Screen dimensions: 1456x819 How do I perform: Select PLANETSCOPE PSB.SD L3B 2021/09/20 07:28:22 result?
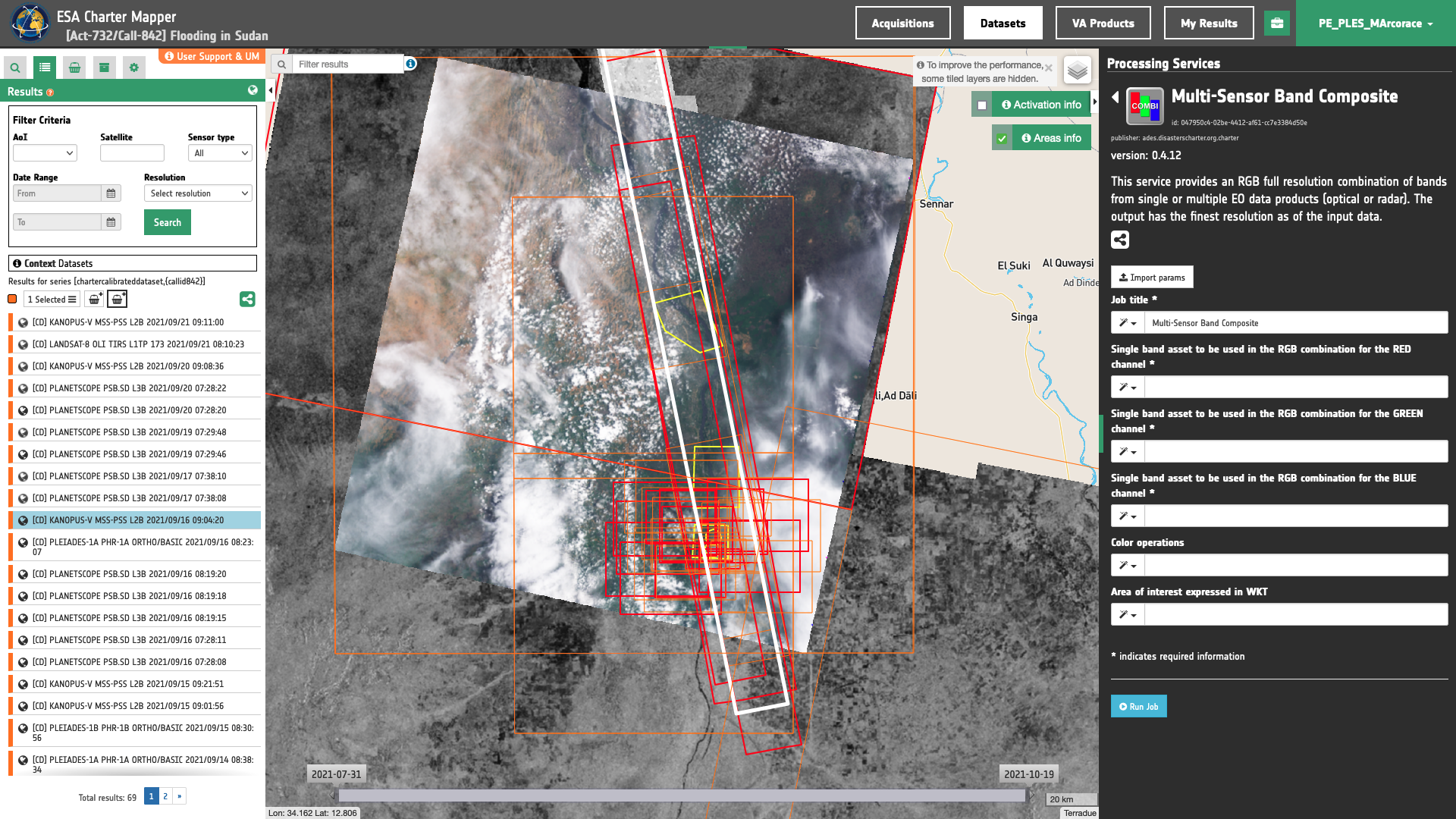click(135, 388)
